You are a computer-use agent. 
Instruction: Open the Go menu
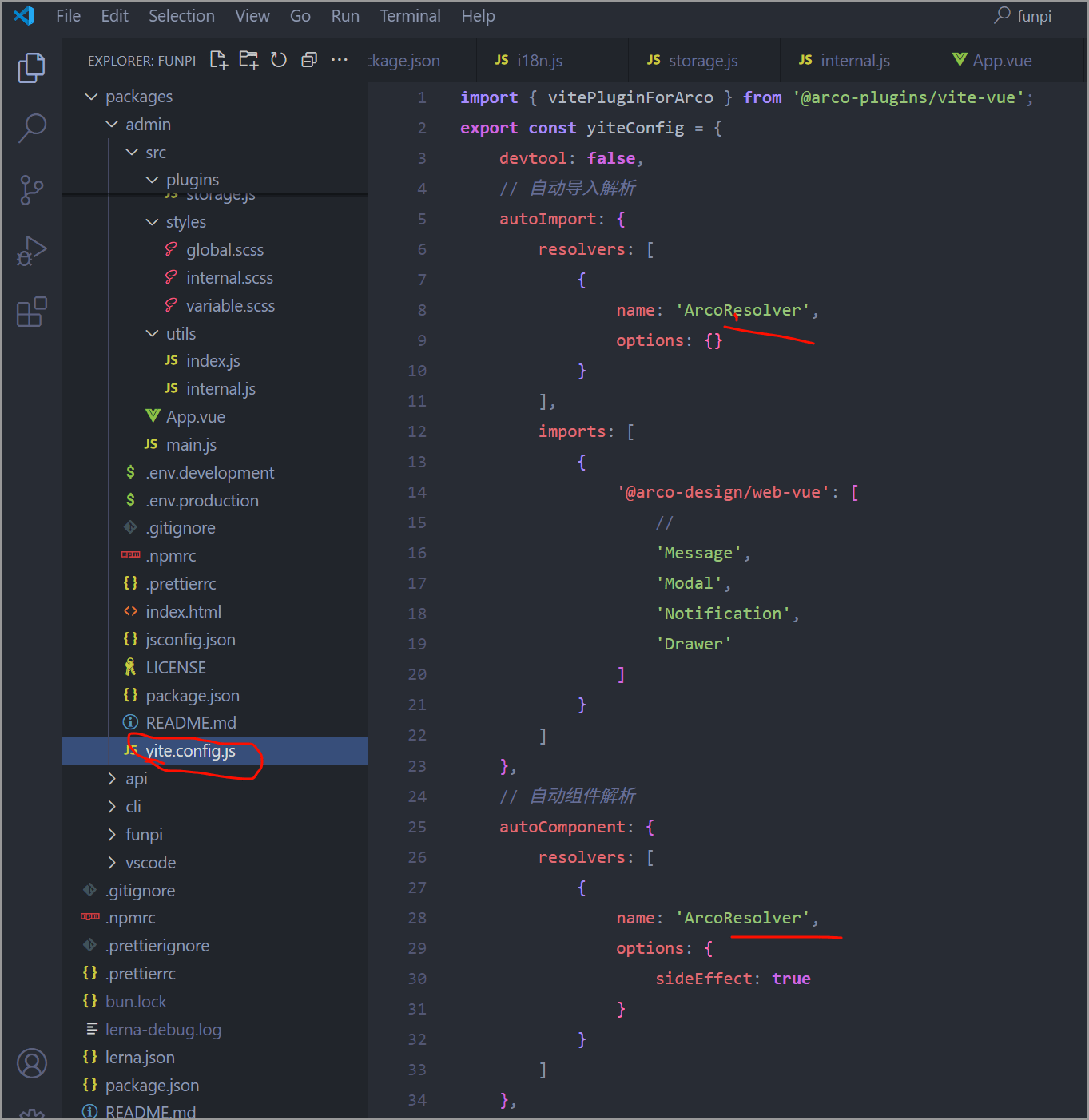point(300,16)
